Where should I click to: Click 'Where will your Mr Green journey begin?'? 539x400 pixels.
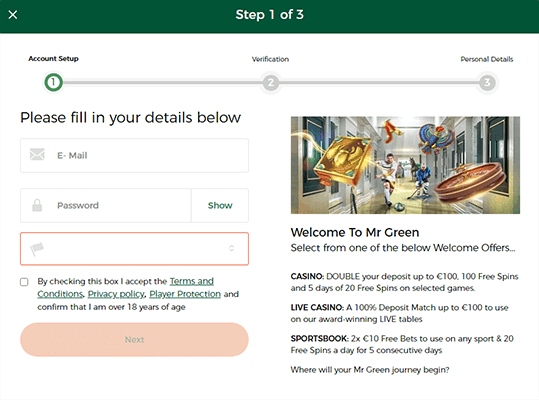pyautogui.click(x=370, y=370)
